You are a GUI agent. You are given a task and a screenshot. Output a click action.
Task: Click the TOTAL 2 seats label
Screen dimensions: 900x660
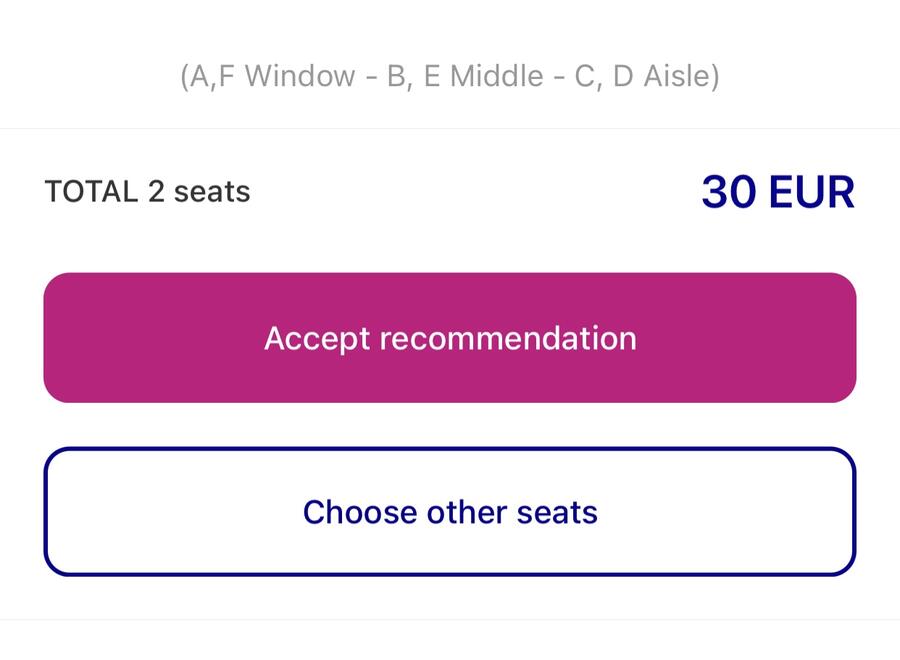pos(148,192)
